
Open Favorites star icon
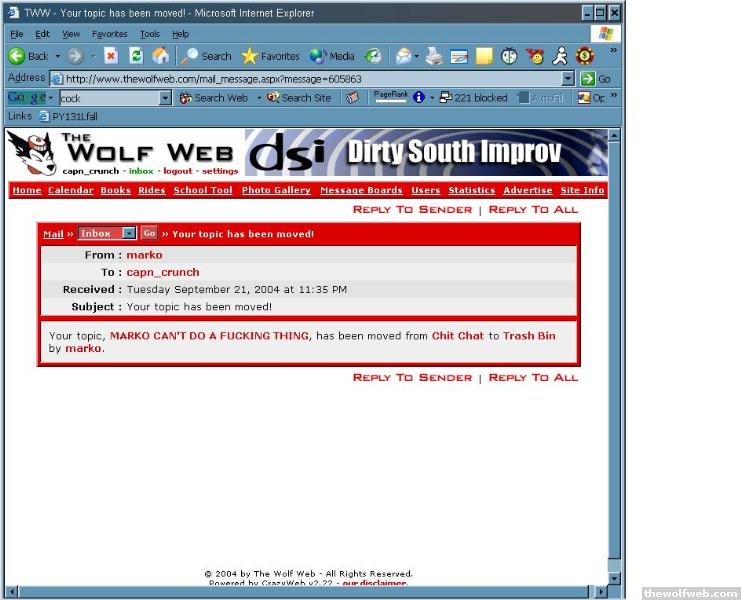click(270, 56)
